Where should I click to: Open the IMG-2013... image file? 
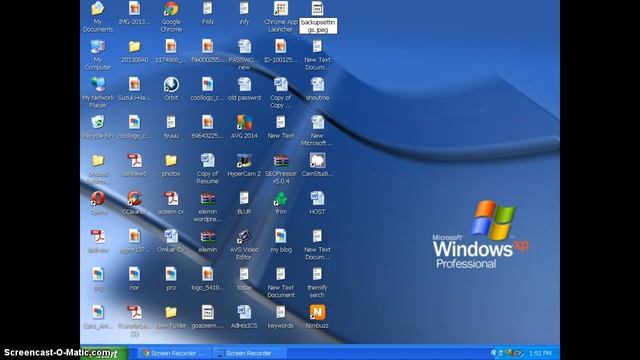coord(134,8)
